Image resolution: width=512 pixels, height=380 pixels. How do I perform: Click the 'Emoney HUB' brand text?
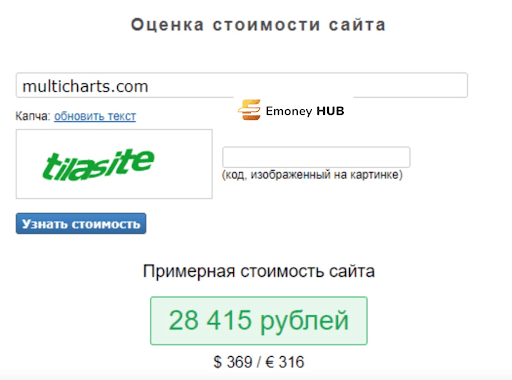[x=305, y=111]
